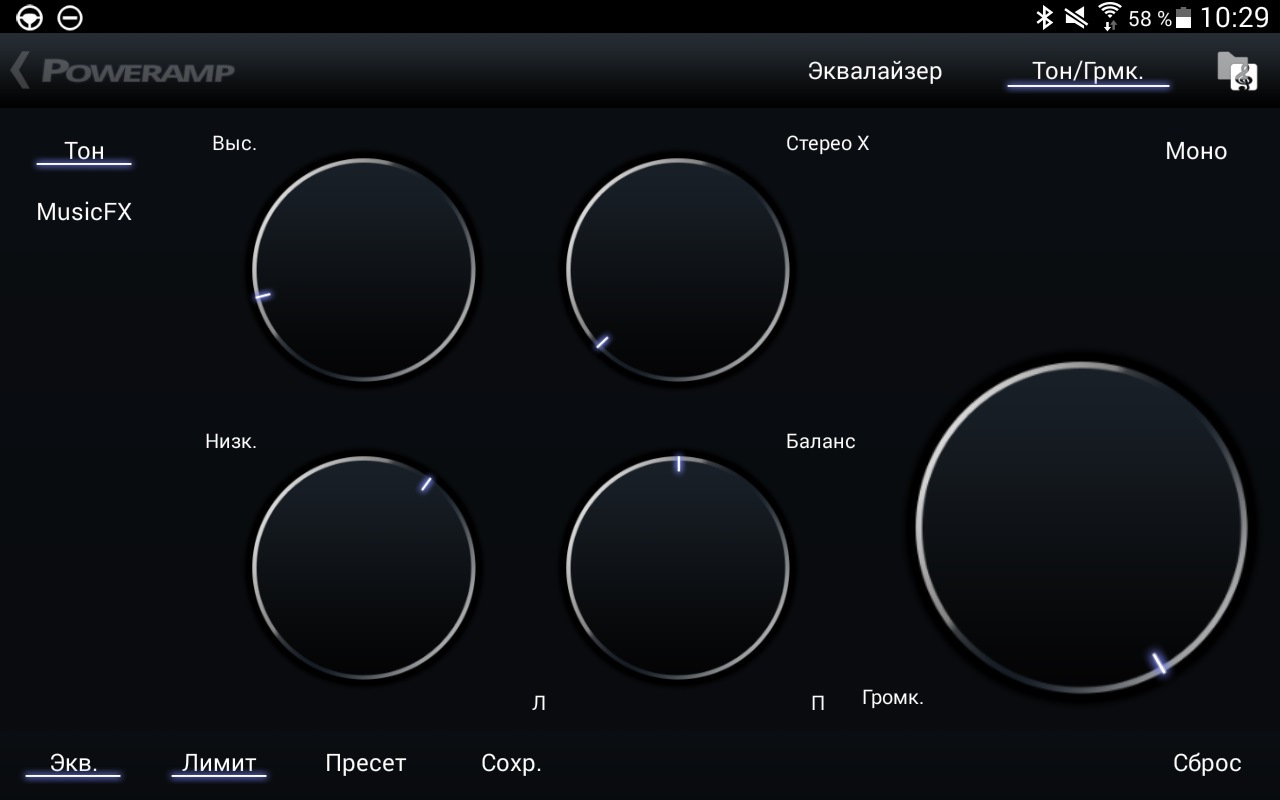The height and width of the screenshot is (800, 1280).
Task: Open the presets folder icon
Action: [x=1237, y=71]
